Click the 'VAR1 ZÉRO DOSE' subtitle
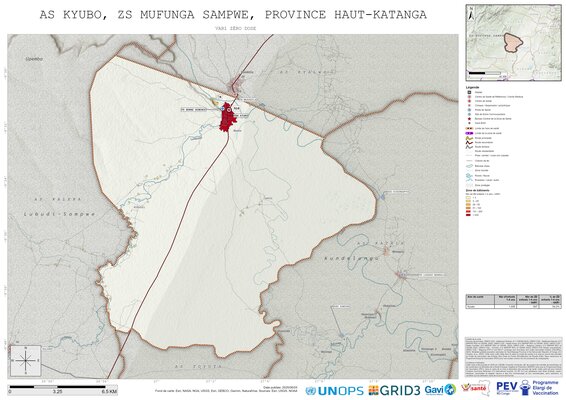 click(235, 28)
